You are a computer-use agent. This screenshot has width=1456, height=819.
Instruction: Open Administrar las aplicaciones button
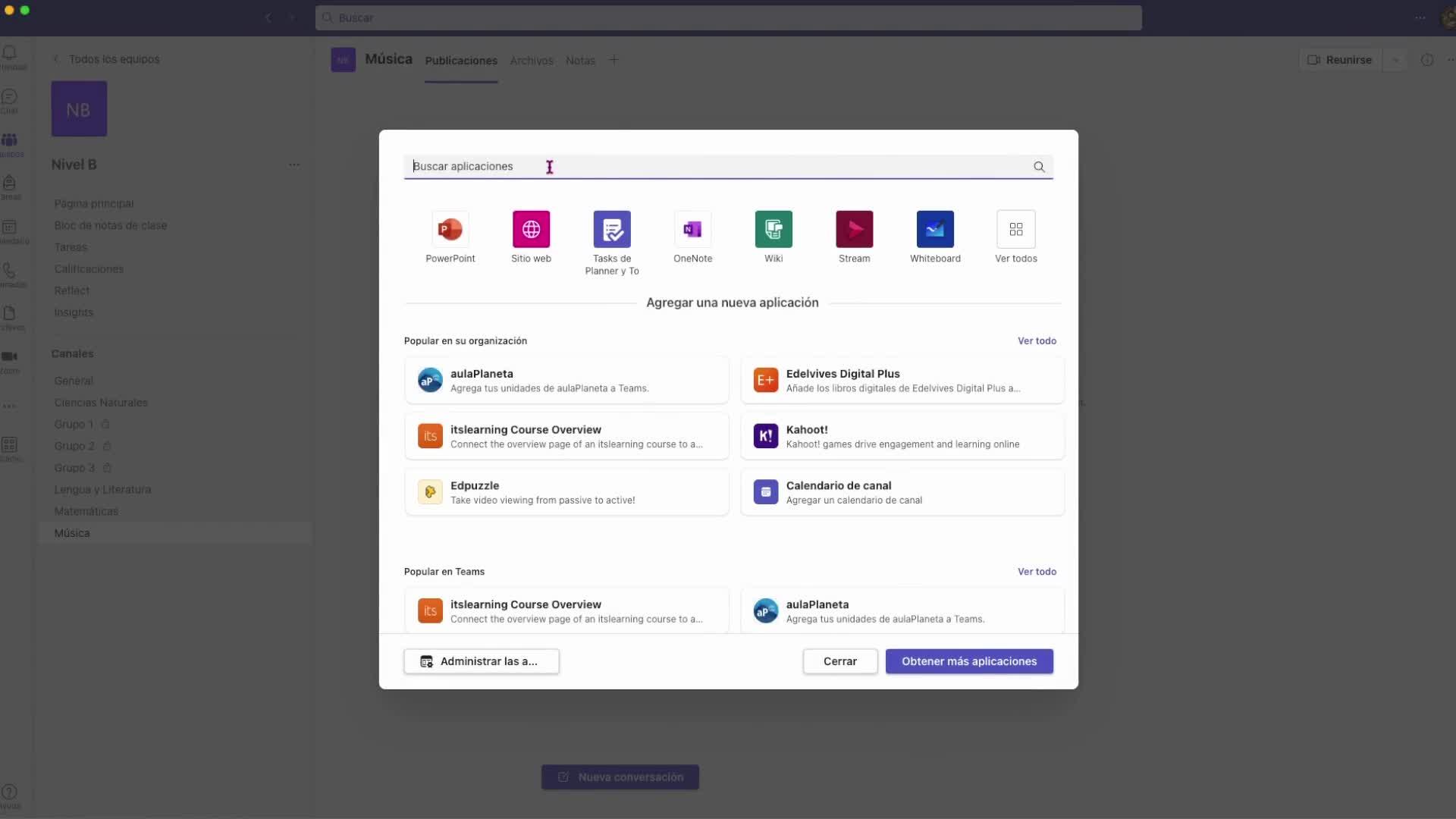click(481, 661)
